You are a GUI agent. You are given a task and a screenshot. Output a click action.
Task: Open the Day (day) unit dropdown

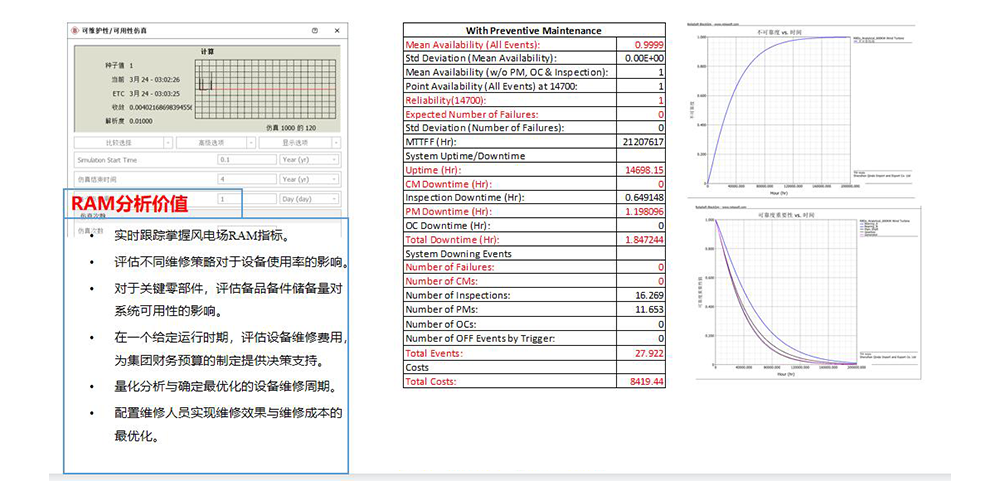click(x=309, y=199)
